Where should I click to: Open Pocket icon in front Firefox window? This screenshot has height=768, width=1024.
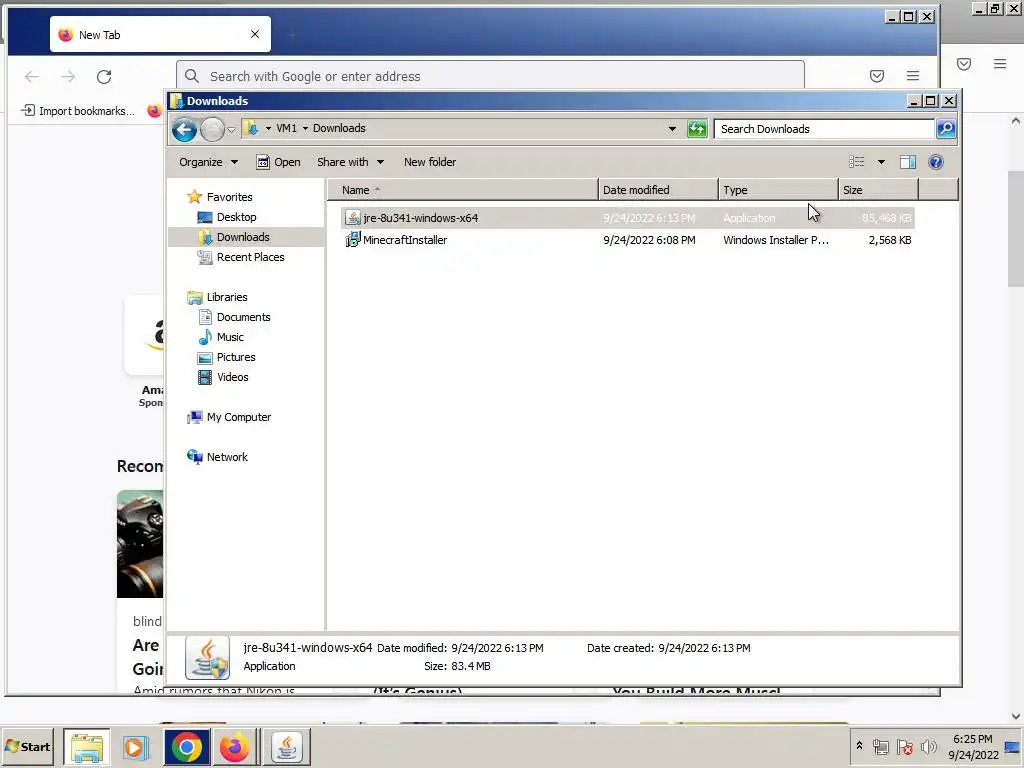click(x=877, y=76)
